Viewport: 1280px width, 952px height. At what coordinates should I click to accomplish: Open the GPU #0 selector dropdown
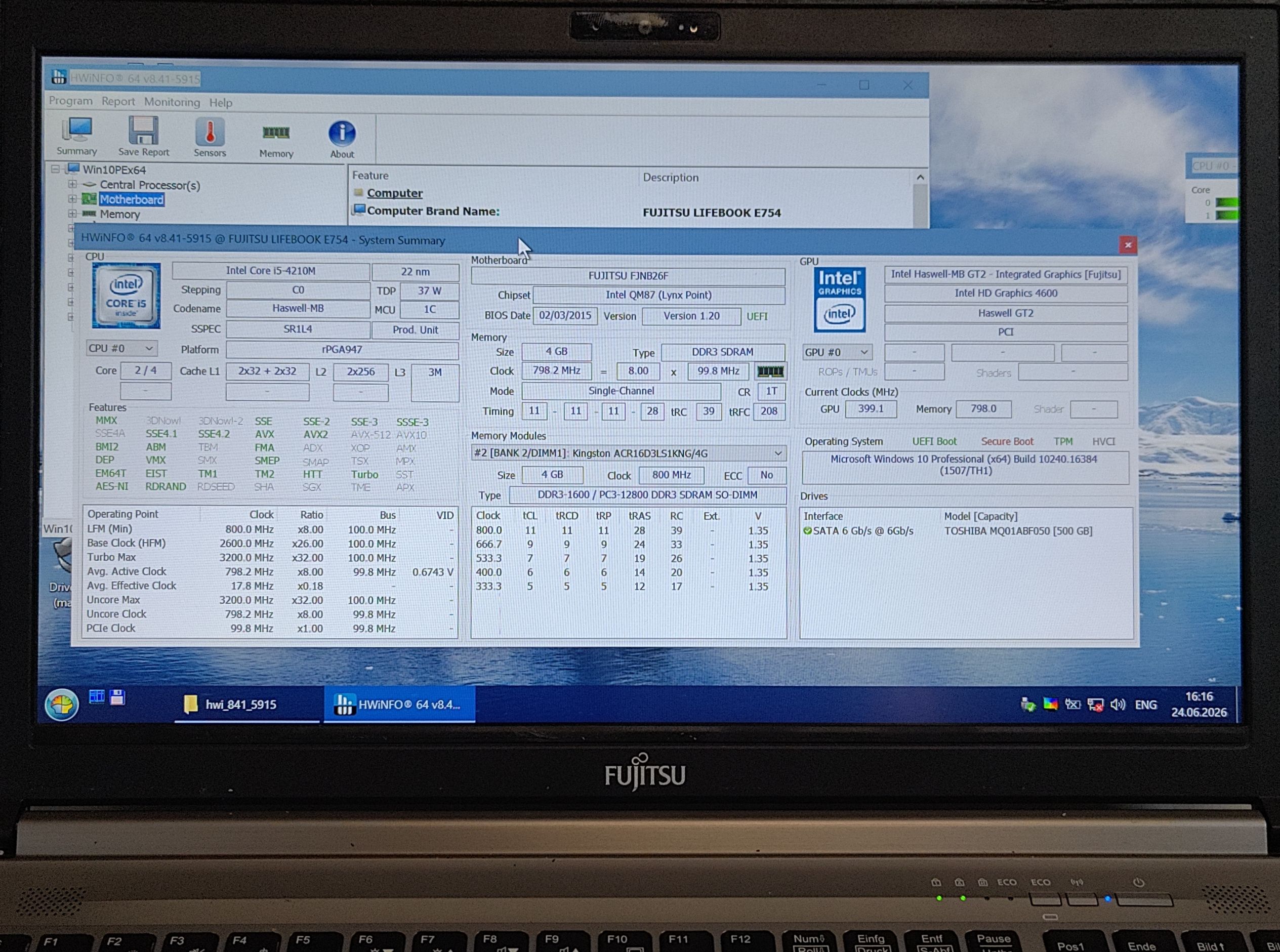pyautogui.click(x=837, y=352)
